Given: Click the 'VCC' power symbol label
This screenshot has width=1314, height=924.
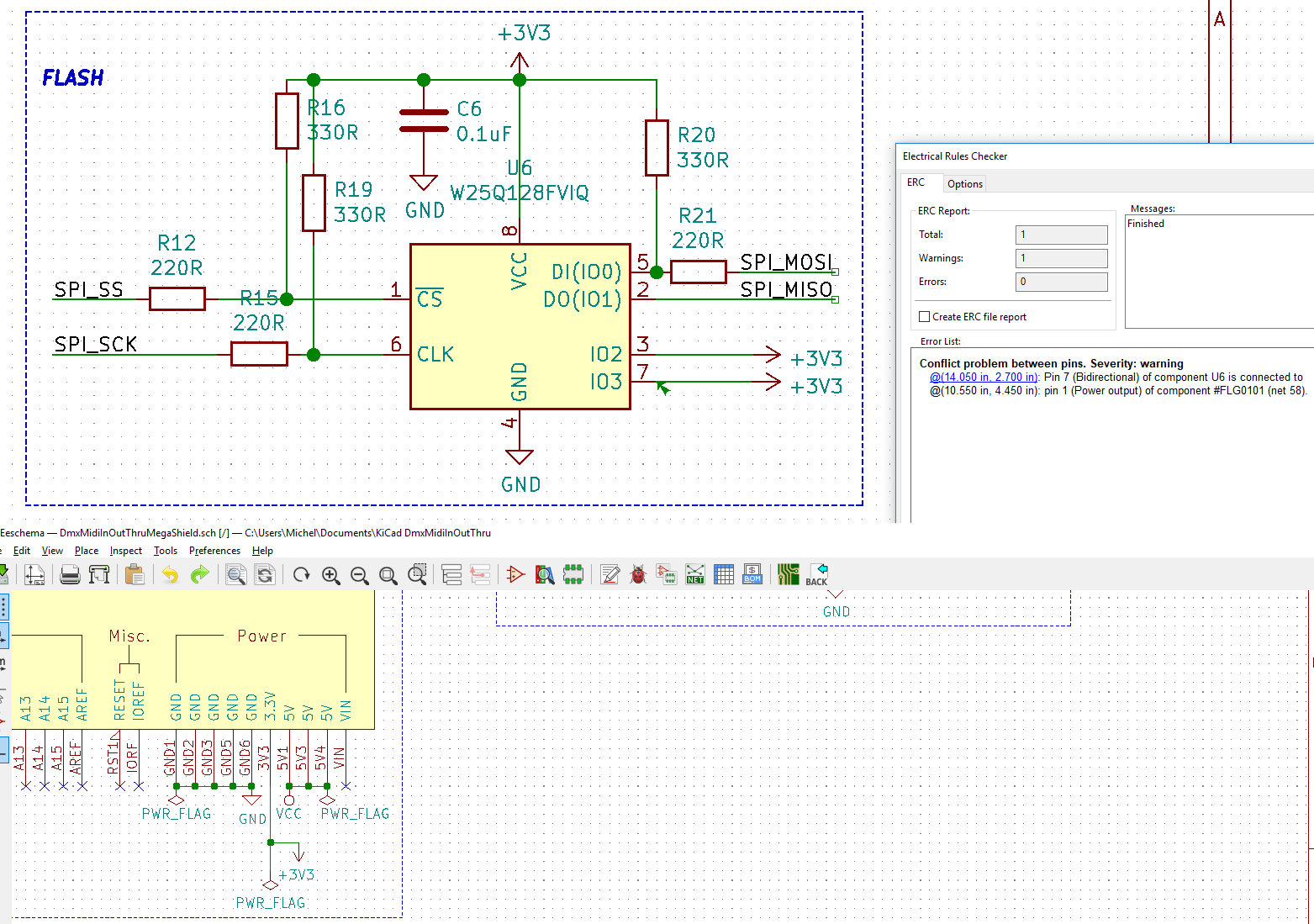Looking at the screenshot, I should click(288, 814).
